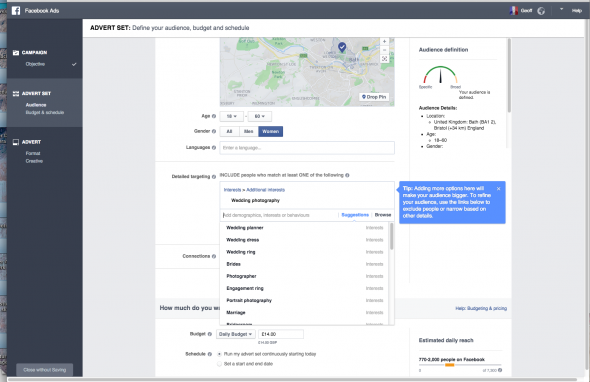Click info icon after INCLUDE people text
Viewport: 590px width, 382px height.
pos(347,175)
